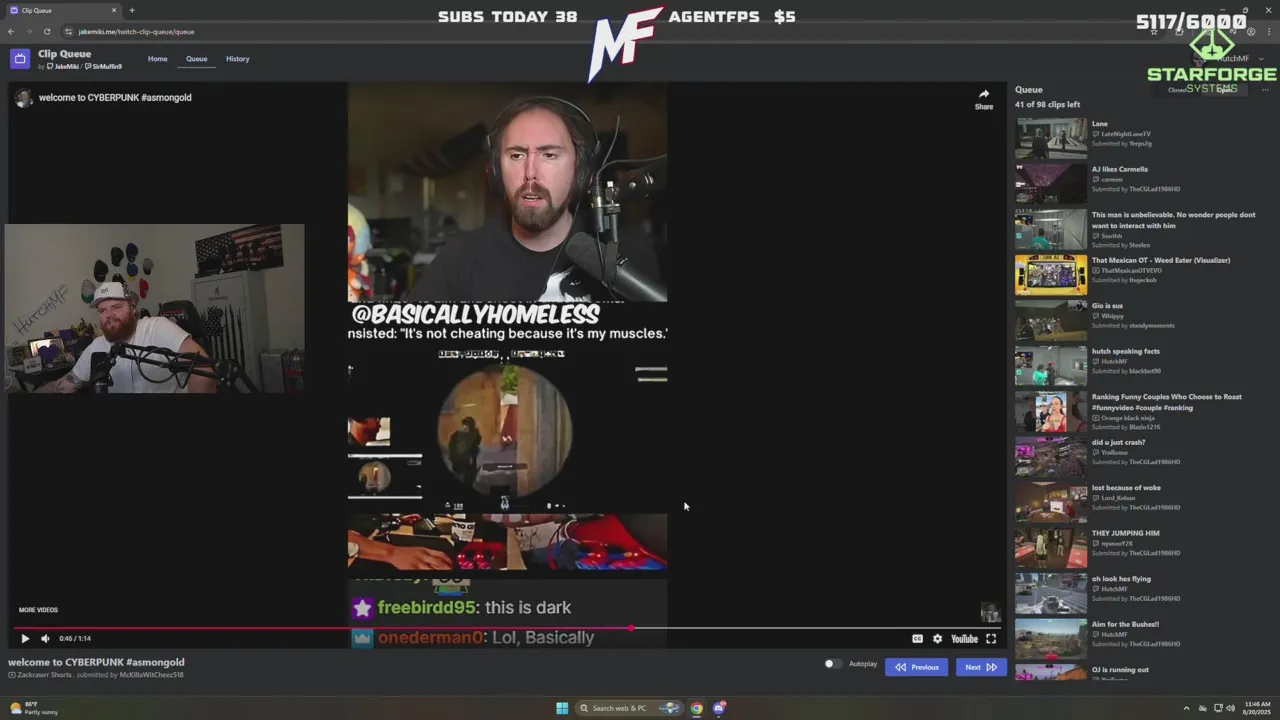Click the browser address bar URL

pyautogui.click(x=136, y=32)
